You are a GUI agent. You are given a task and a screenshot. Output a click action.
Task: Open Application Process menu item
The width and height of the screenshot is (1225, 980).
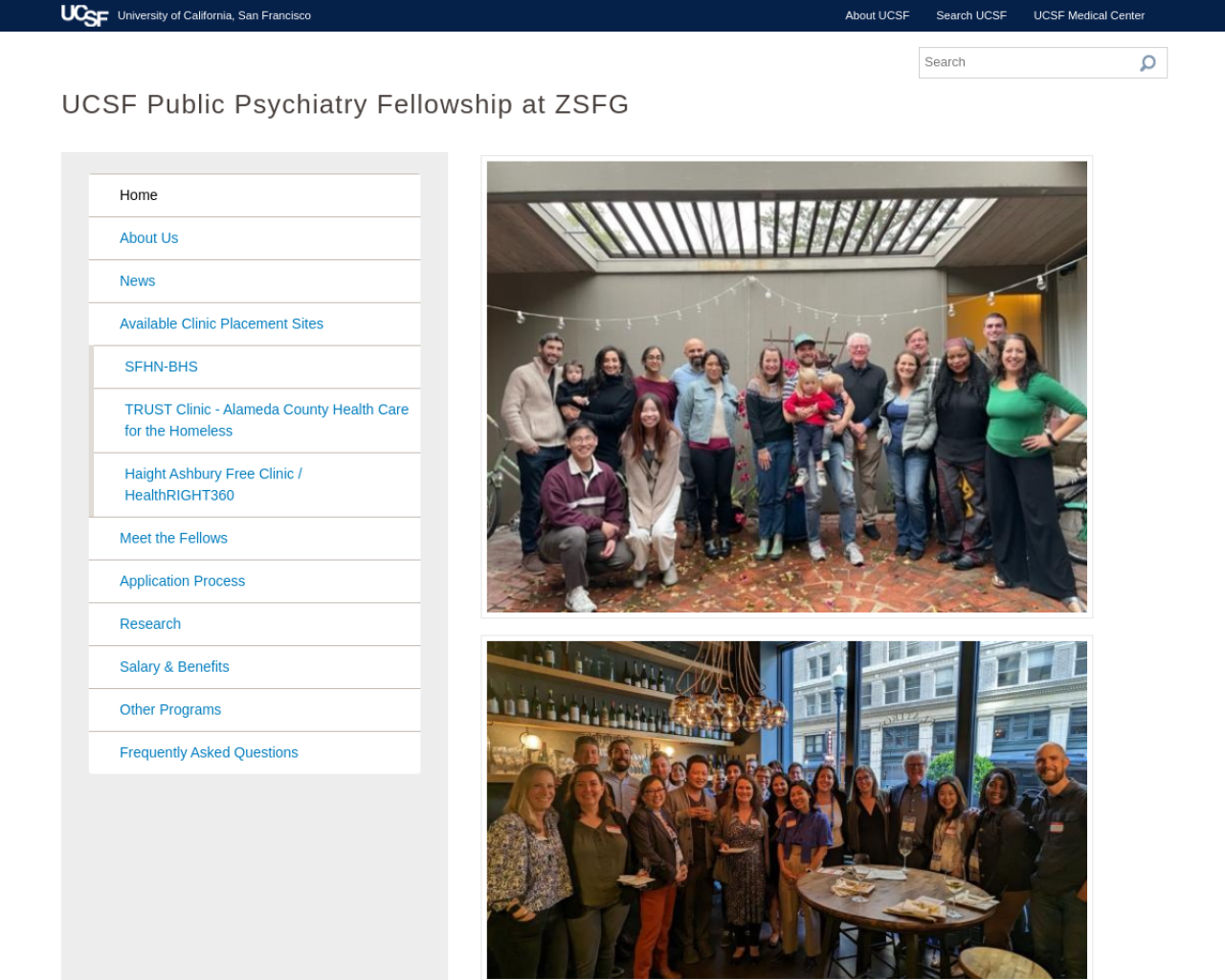[255, 581]
